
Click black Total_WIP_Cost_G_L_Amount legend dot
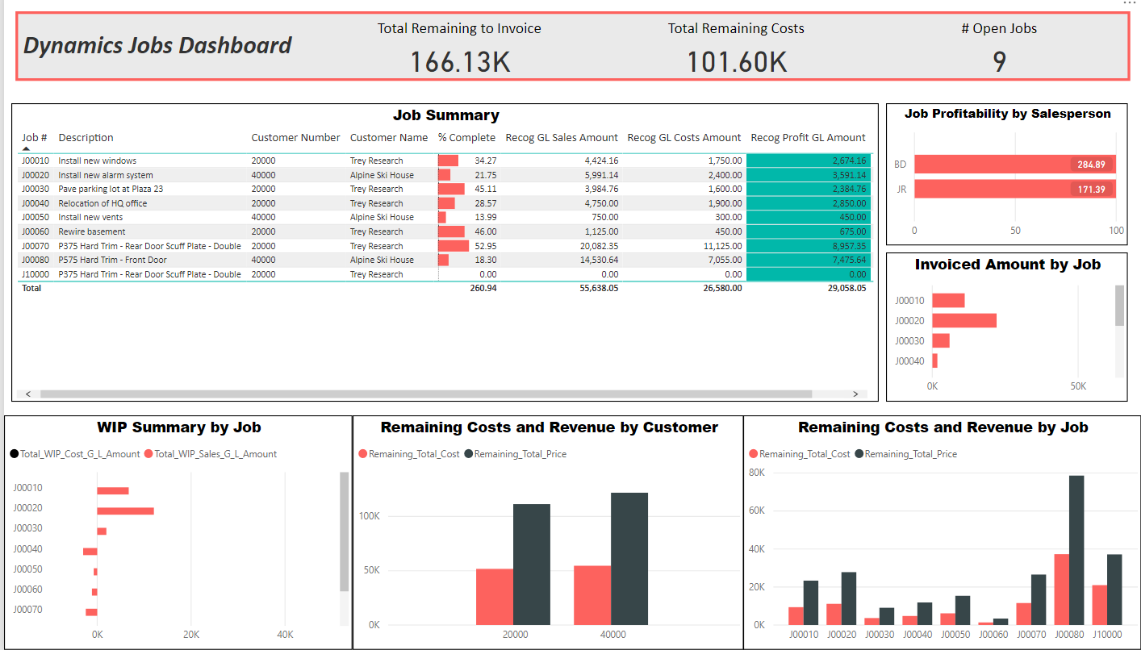[x=14, y=454]
